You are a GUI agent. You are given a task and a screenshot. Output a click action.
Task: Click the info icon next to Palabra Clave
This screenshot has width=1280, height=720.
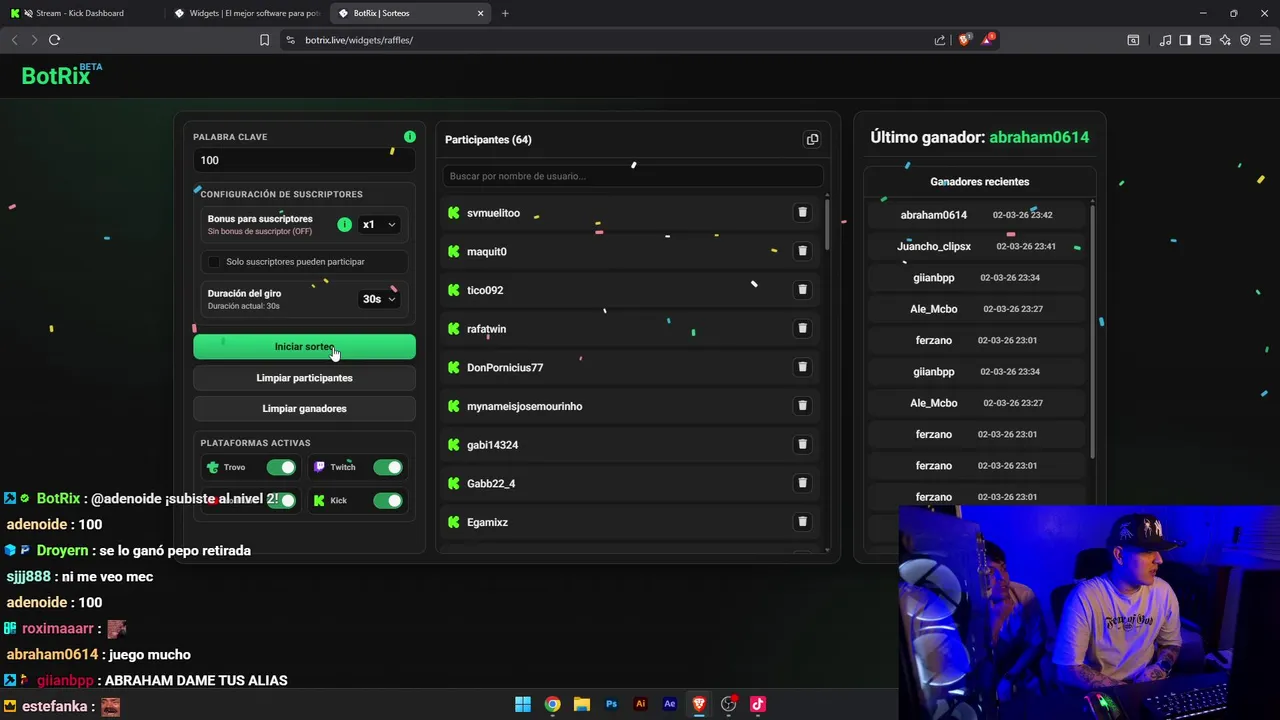point(409,137)
